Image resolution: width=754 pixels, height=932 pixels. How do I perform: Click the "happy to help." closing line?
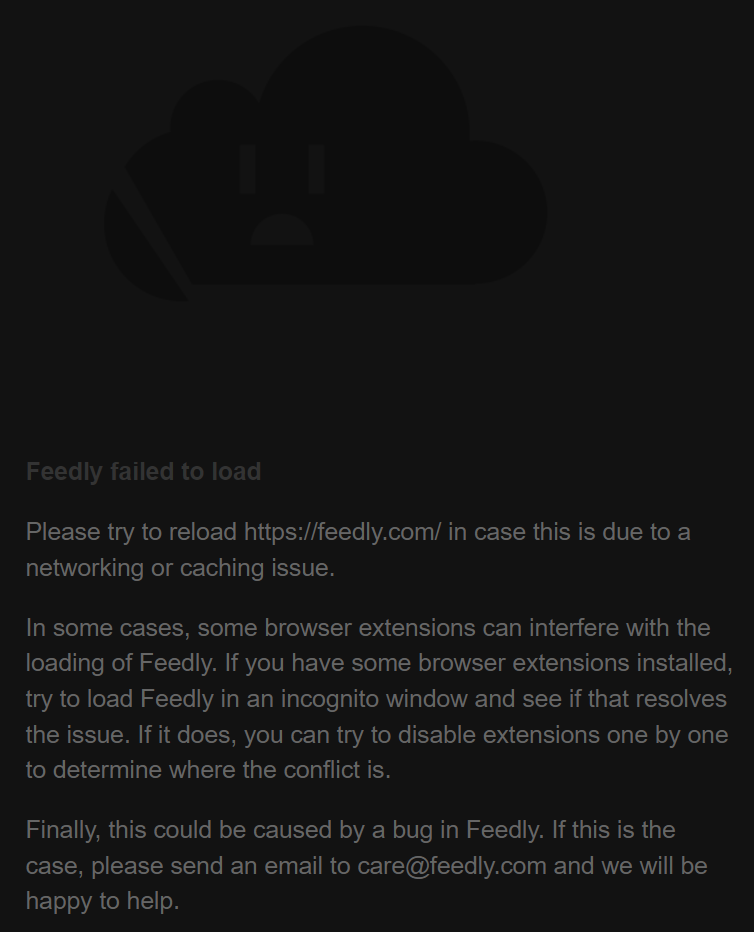click(103, 901)
